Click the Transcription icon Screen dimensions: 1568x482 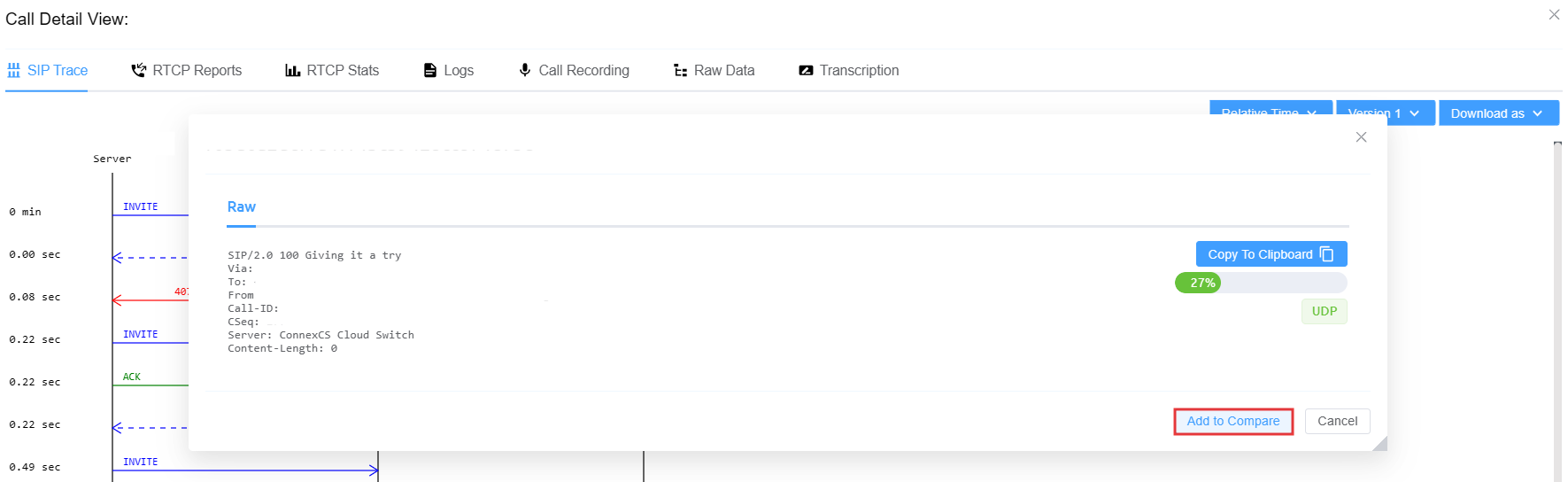[806, 70]
